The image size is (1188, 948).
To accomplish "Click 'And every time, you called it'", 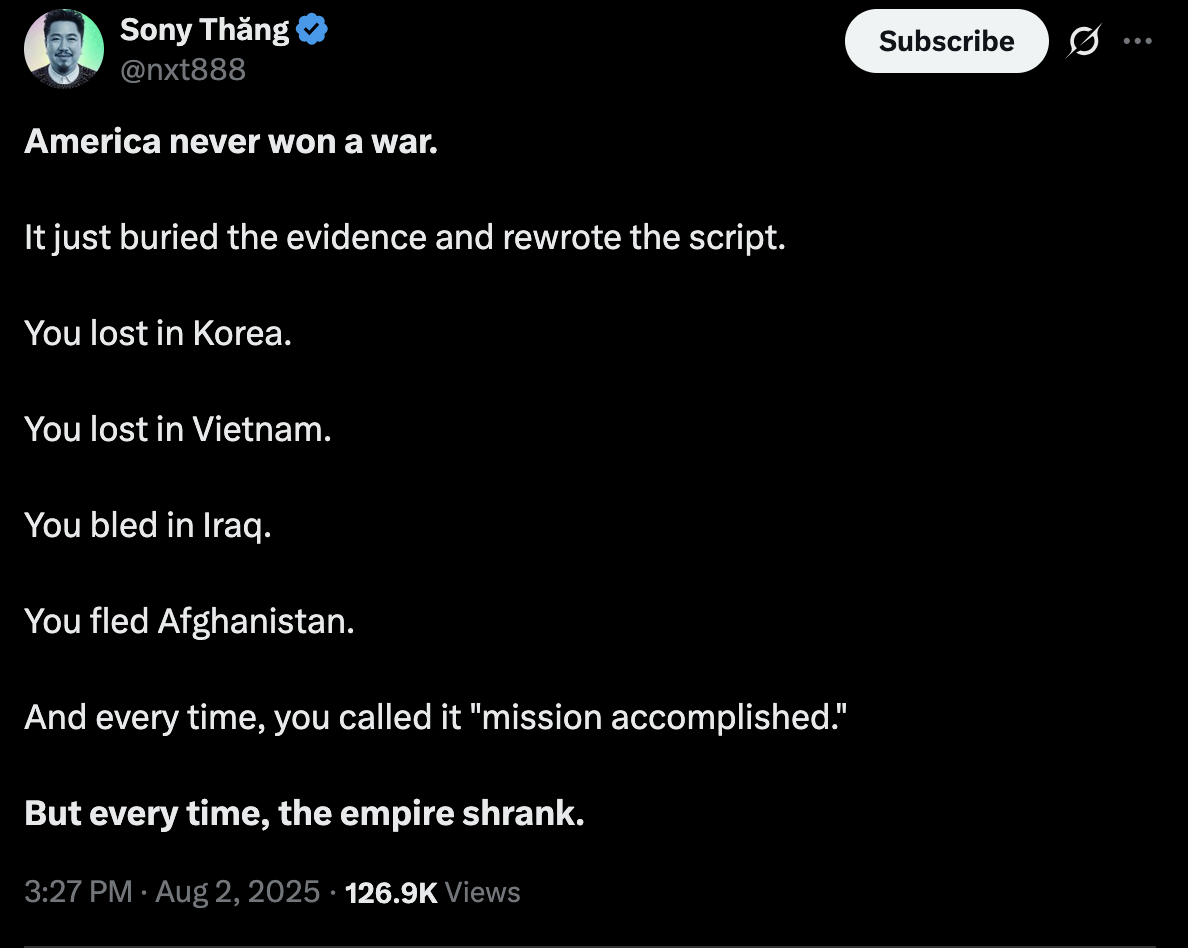I will click(x=242, y=717).
